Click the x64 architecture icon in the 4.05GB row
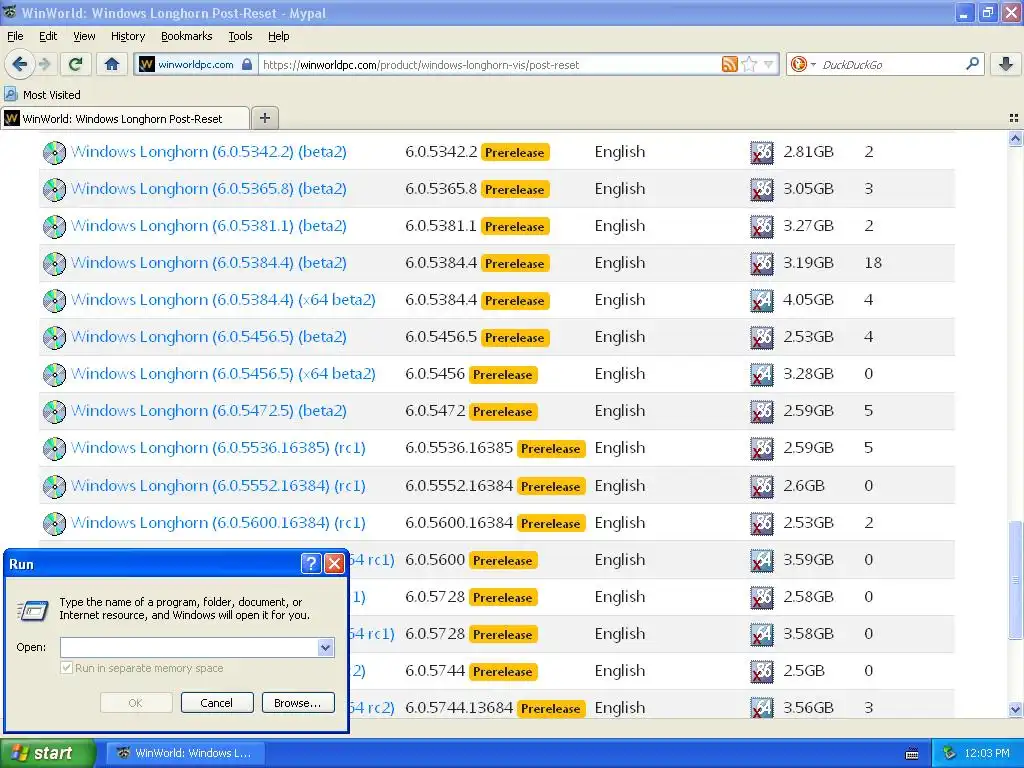This screenshot has width=1024, height=768. 761,300
